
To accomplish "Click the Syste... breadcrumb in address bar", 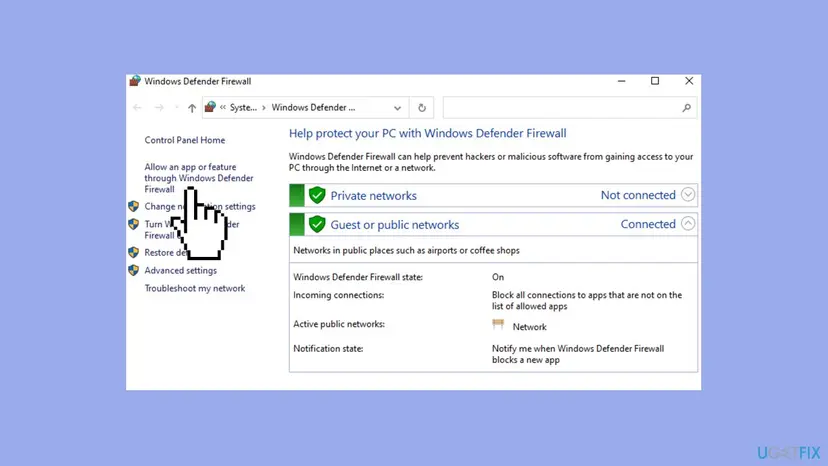I will 243,108.
